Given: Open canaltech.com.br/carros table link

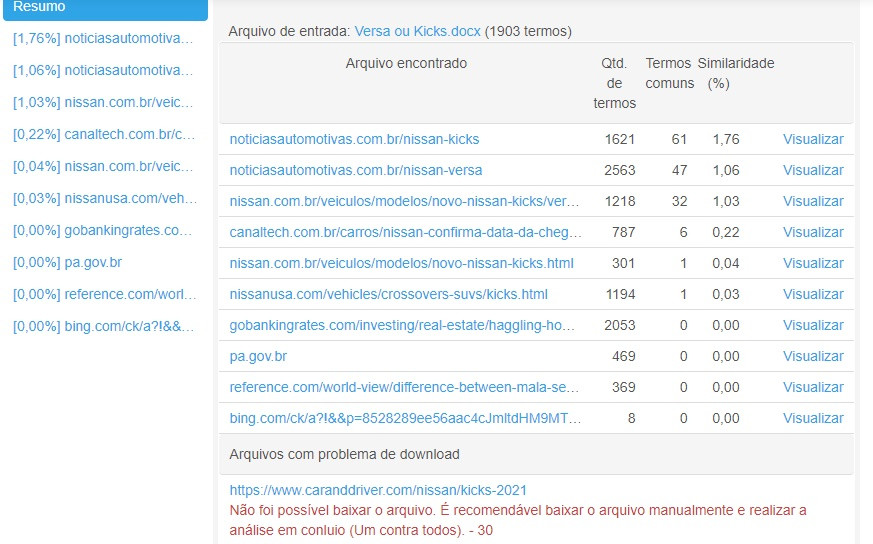Looking at the screenshot, I should click(x=405, y=232).
